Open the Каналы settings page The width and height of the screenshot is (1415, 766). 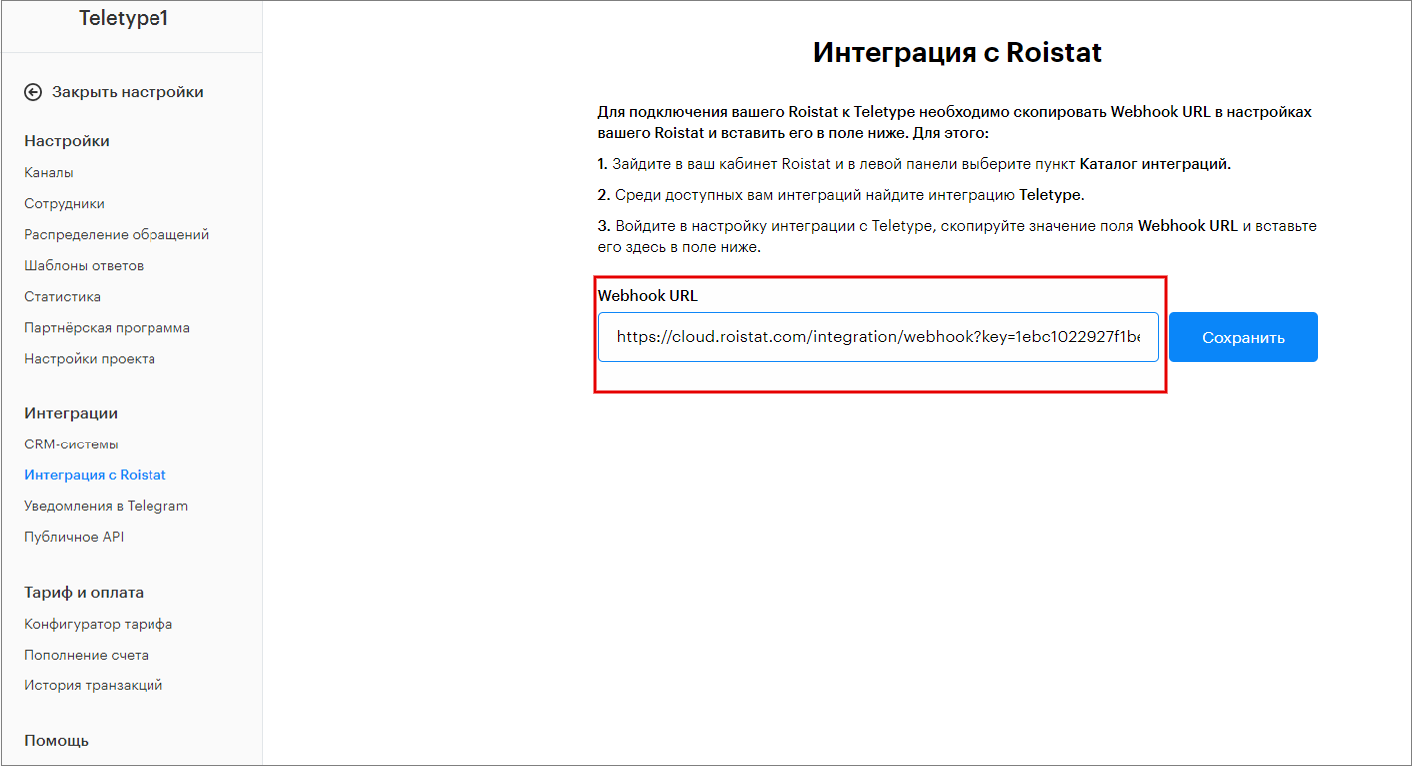click(x=49, y=173)
